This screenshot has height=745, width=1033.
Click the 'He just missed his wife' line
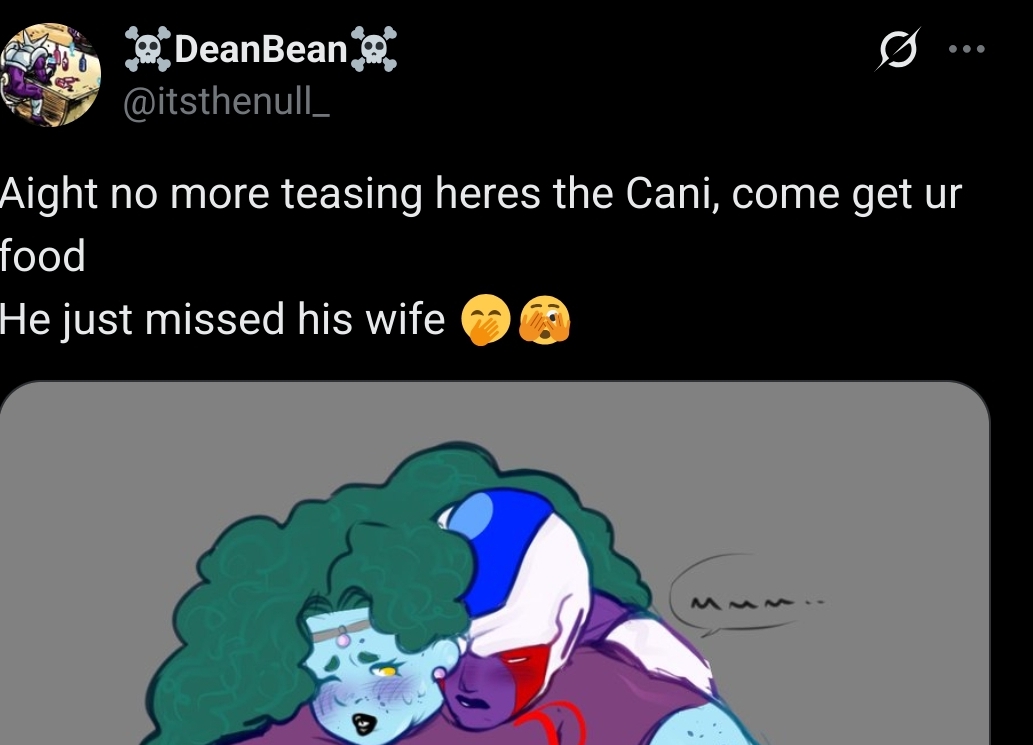pyautogui.click(x=222, y=319)
